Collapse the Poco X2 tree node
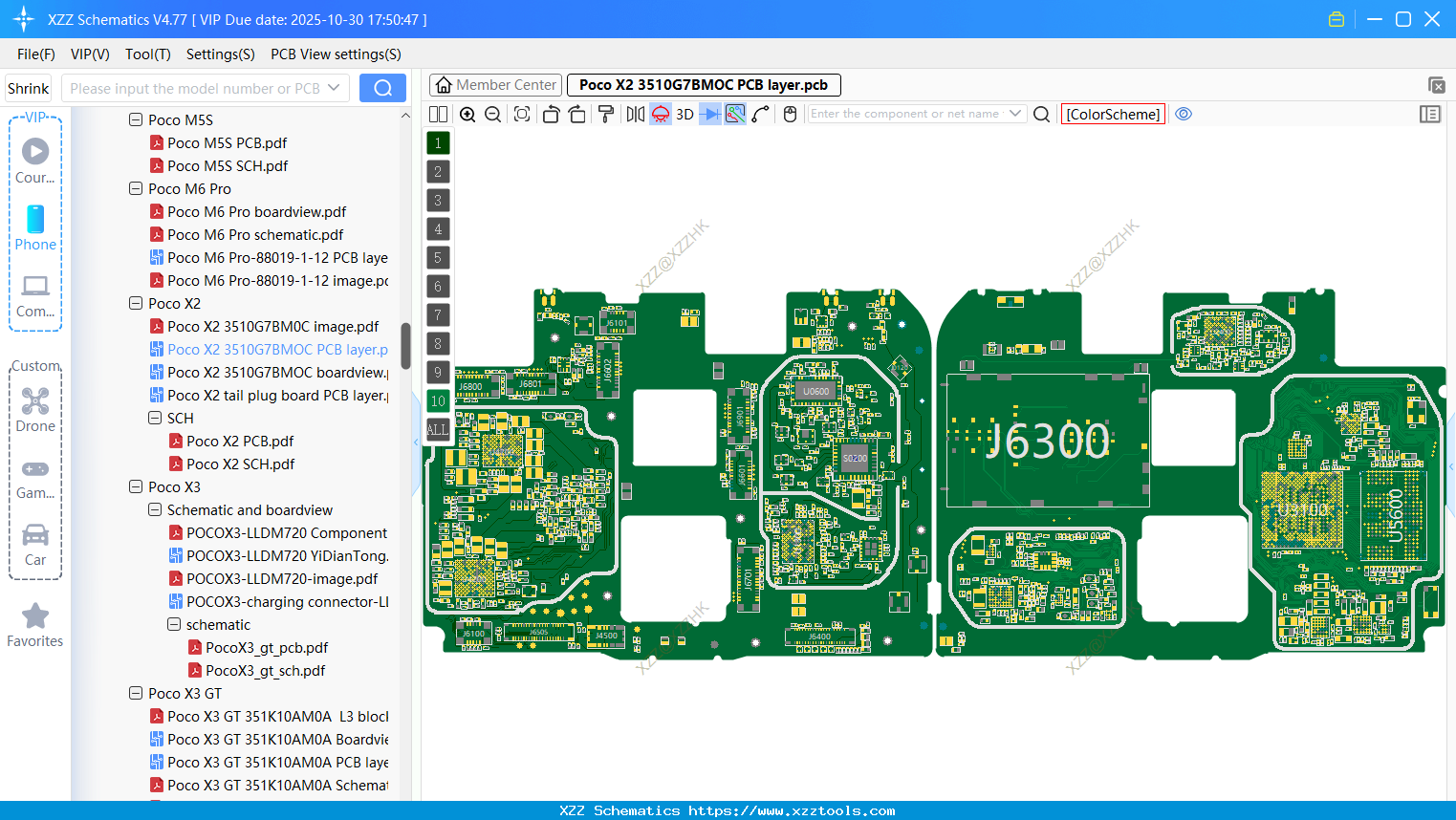The width and height of the screenshot is (1456, 820). pos(135,303)
